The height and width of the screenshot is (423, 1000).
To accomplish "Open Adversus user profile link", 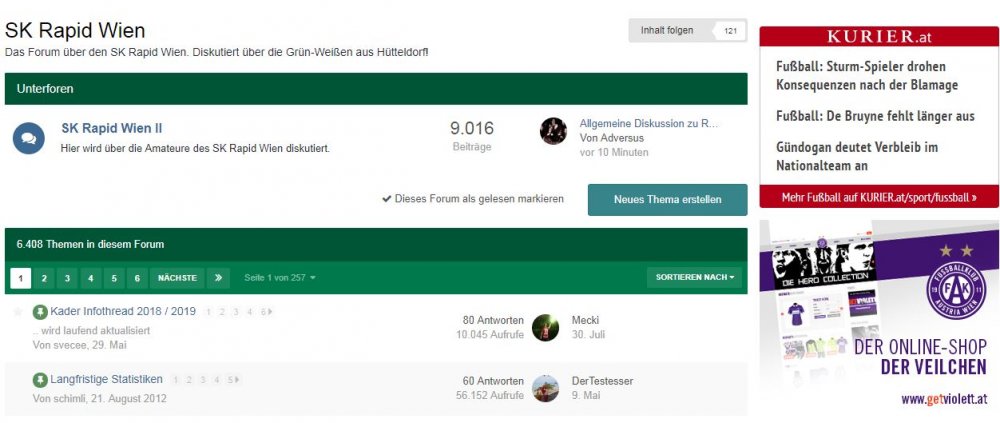I will pyautogui.click(x=622, y=138).
